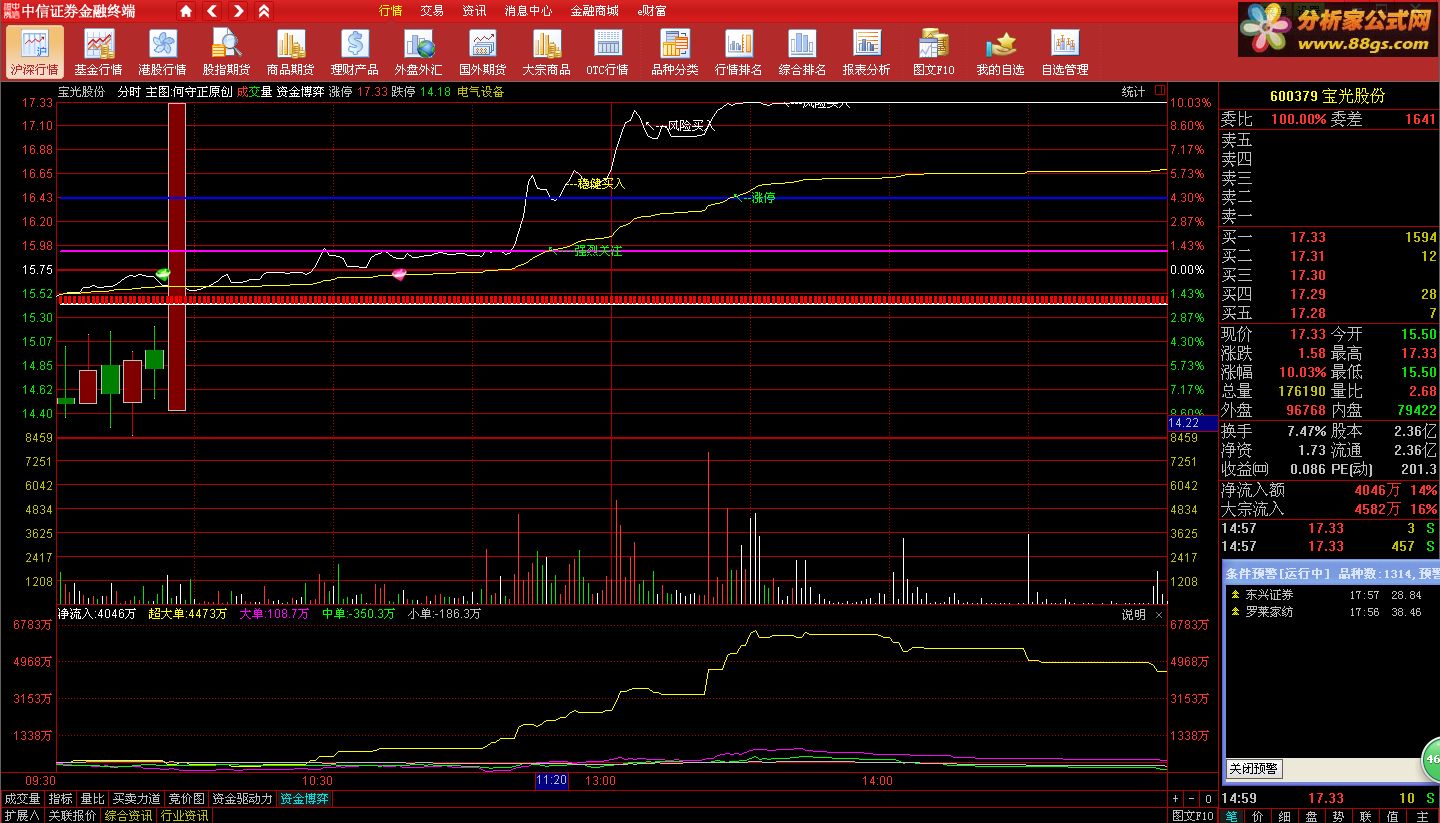This screenshot has width=1440, height=823.
Task: Open 品种分类 category icon
Action: pos(675,51)
